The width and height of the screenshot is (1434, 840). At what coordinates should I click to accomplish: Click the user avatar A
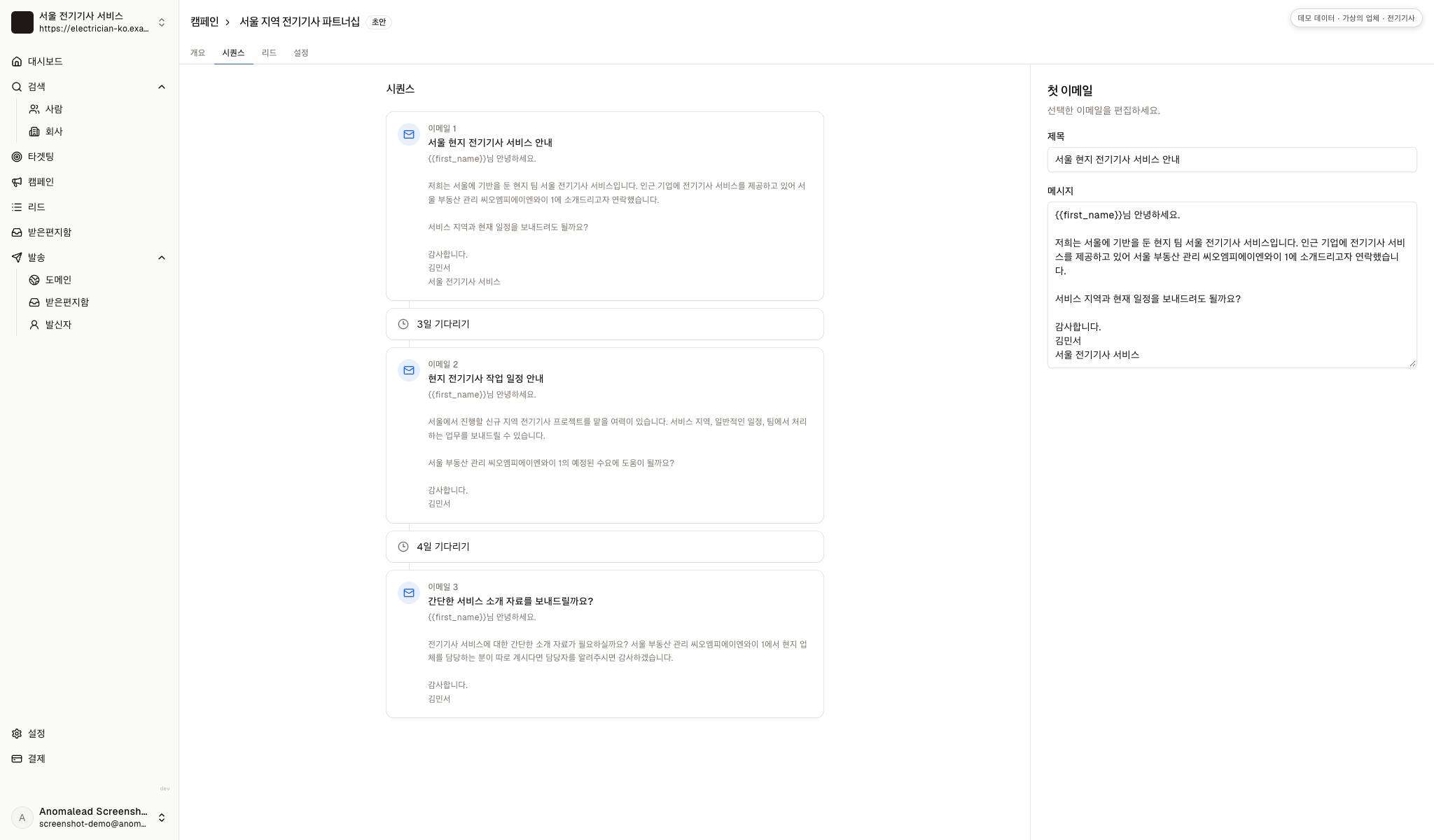point(22,818)
